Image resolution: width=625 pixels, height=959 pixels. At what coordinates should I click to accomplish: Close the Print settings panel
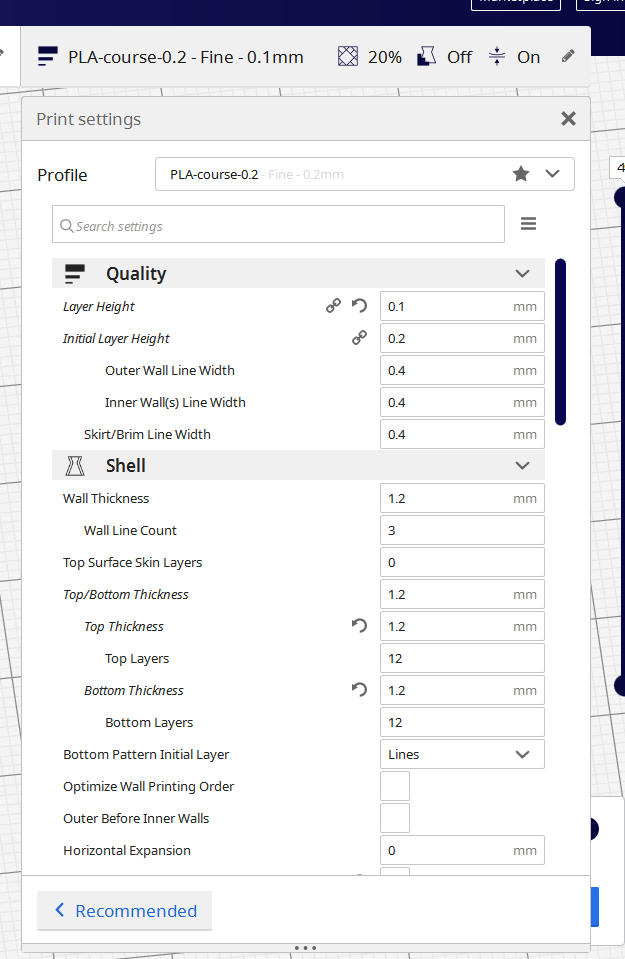point(568,119)
